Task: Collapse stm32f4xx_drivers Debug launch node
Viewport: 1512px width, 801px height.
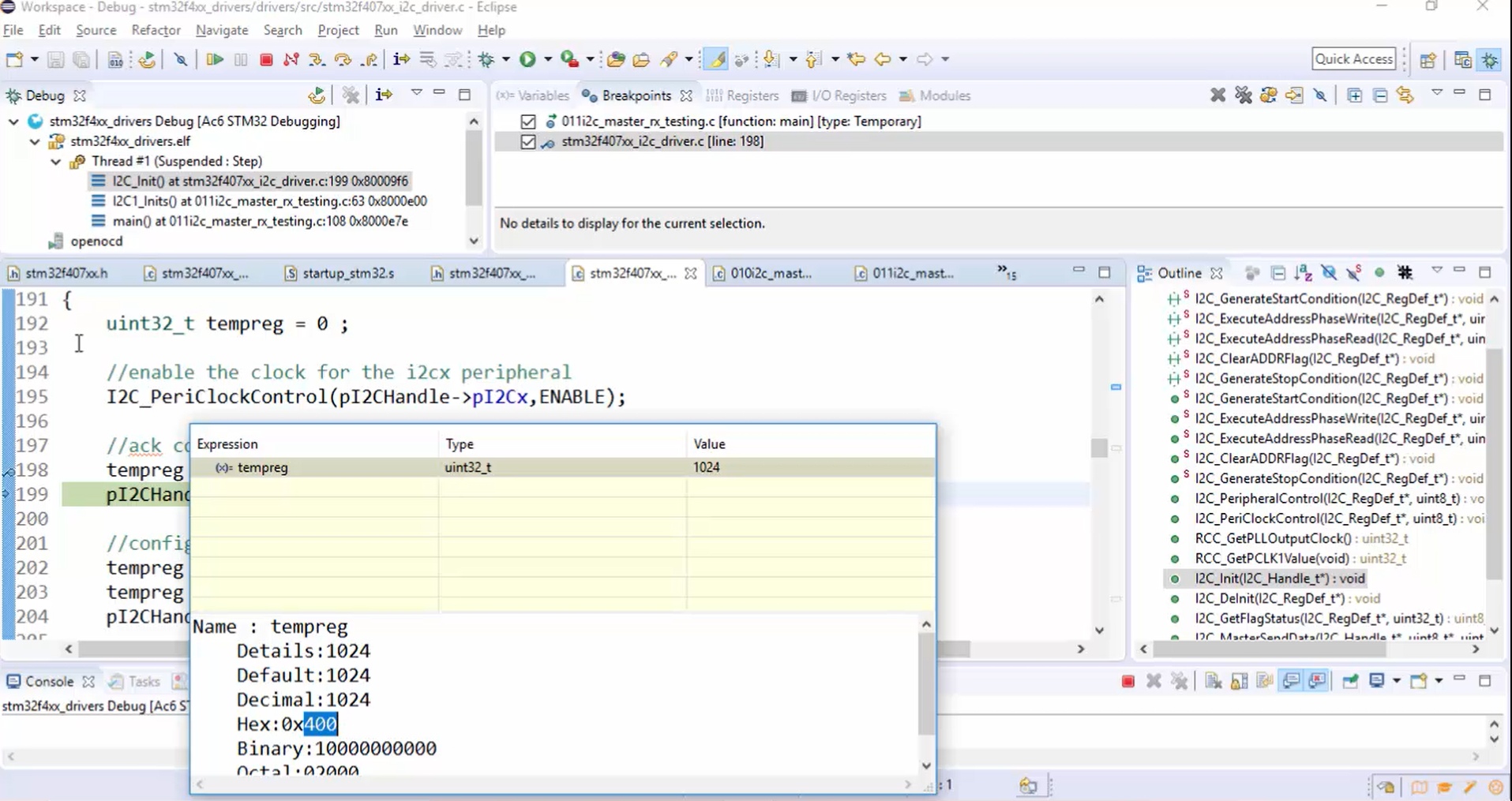Action: tap(13, 122)
